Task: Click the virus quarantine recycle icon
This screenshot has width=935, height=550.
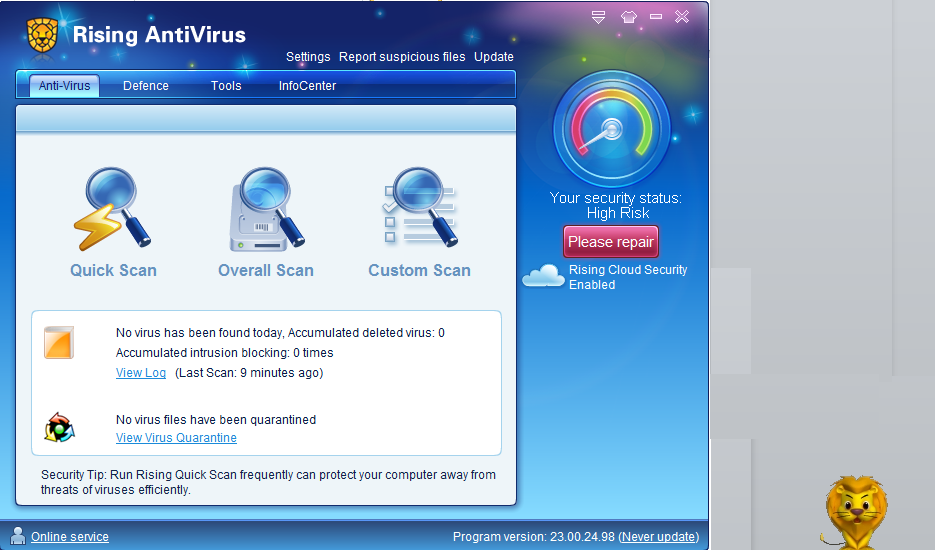Action: 59,427
